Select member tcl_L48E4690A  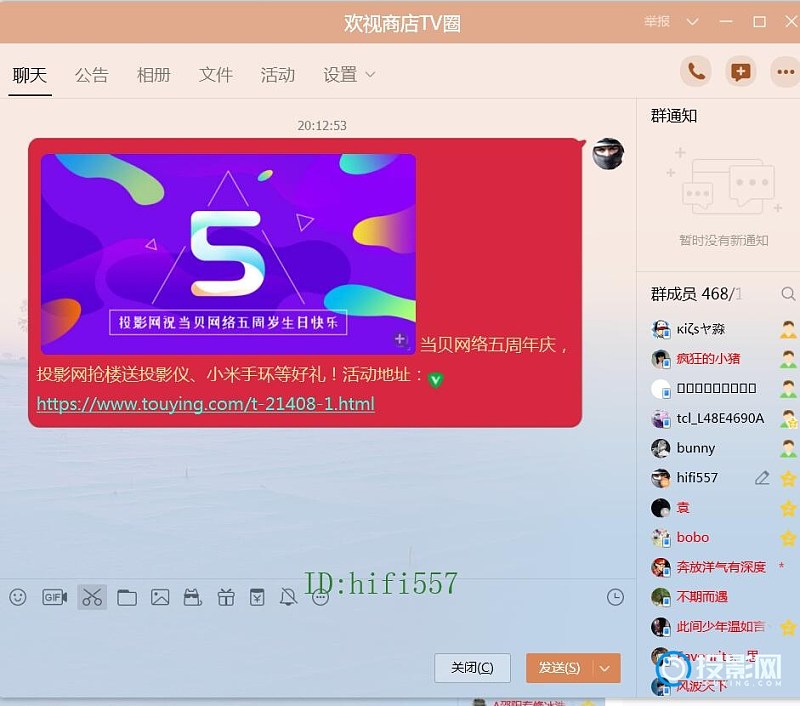(719, 418)
